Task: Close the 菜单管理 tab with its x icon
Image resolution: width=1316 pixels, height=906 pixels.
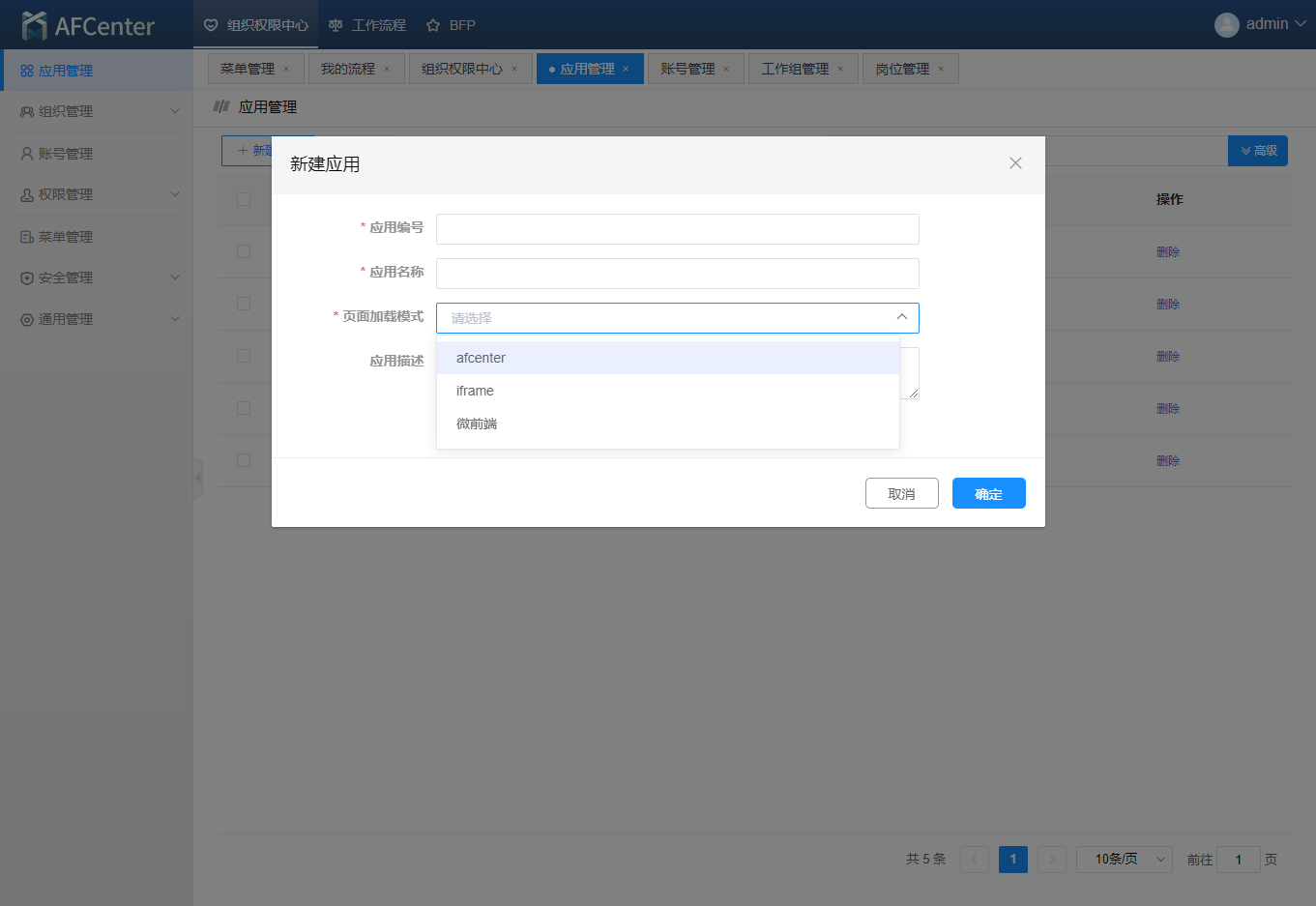Action: [286, 70]
